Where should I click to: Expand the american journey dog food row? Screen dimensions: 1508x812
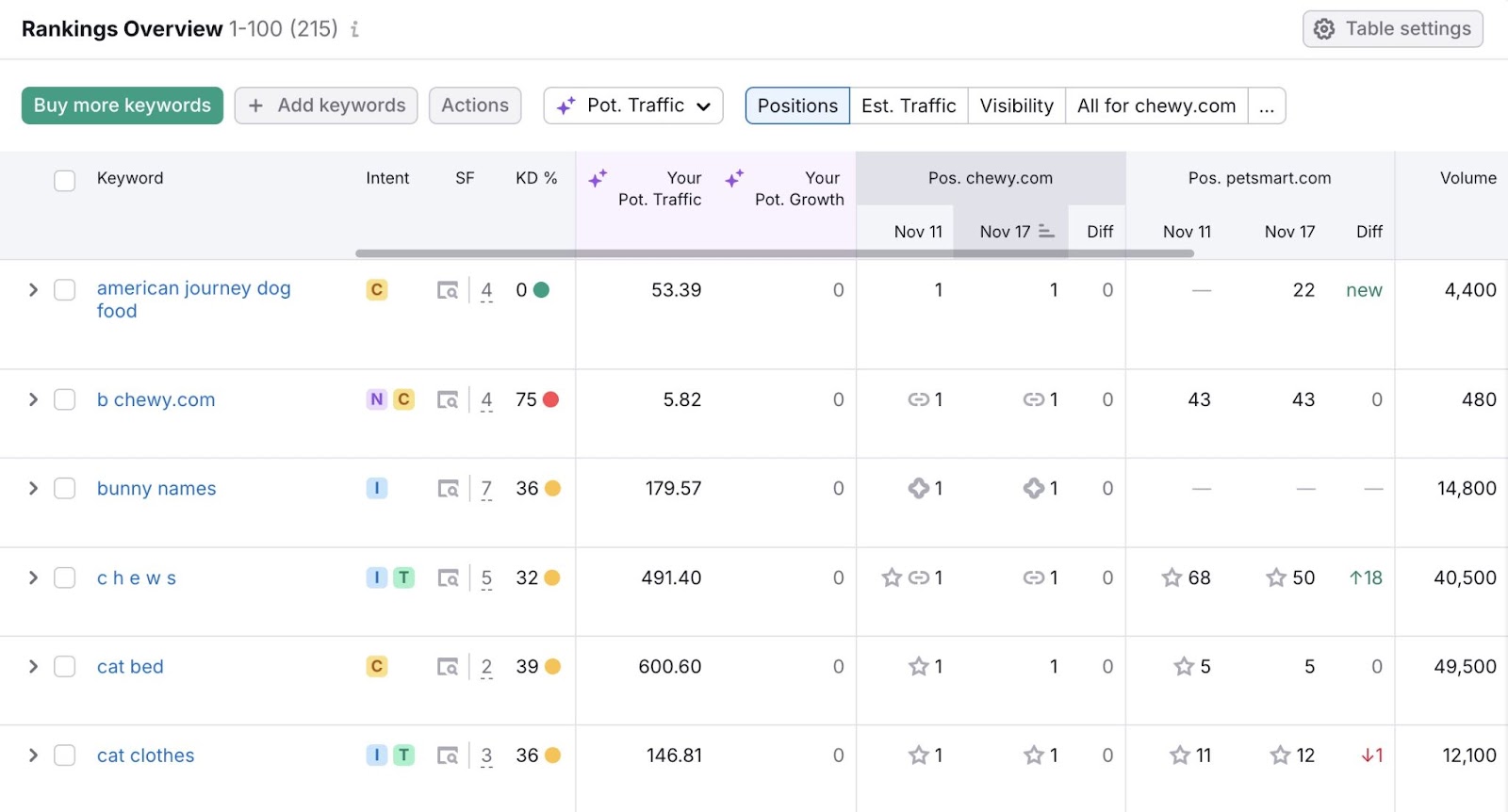(33, 290)
